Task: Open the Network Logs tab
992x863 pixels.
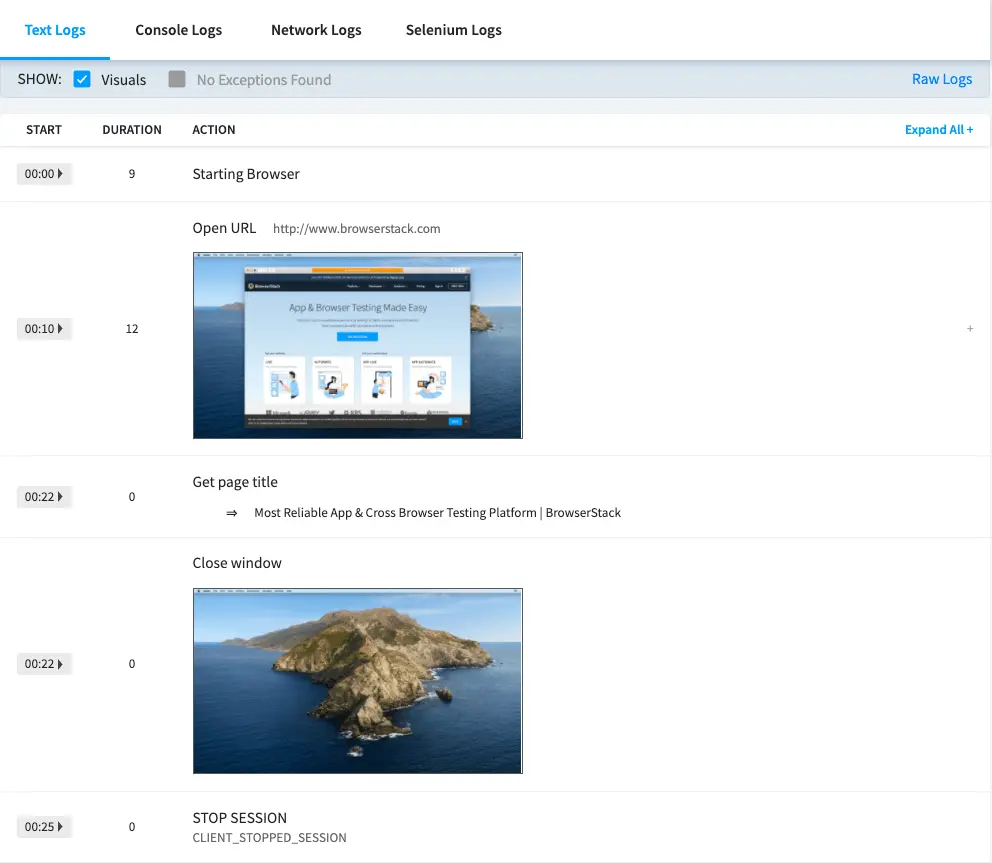Action: 316,30
